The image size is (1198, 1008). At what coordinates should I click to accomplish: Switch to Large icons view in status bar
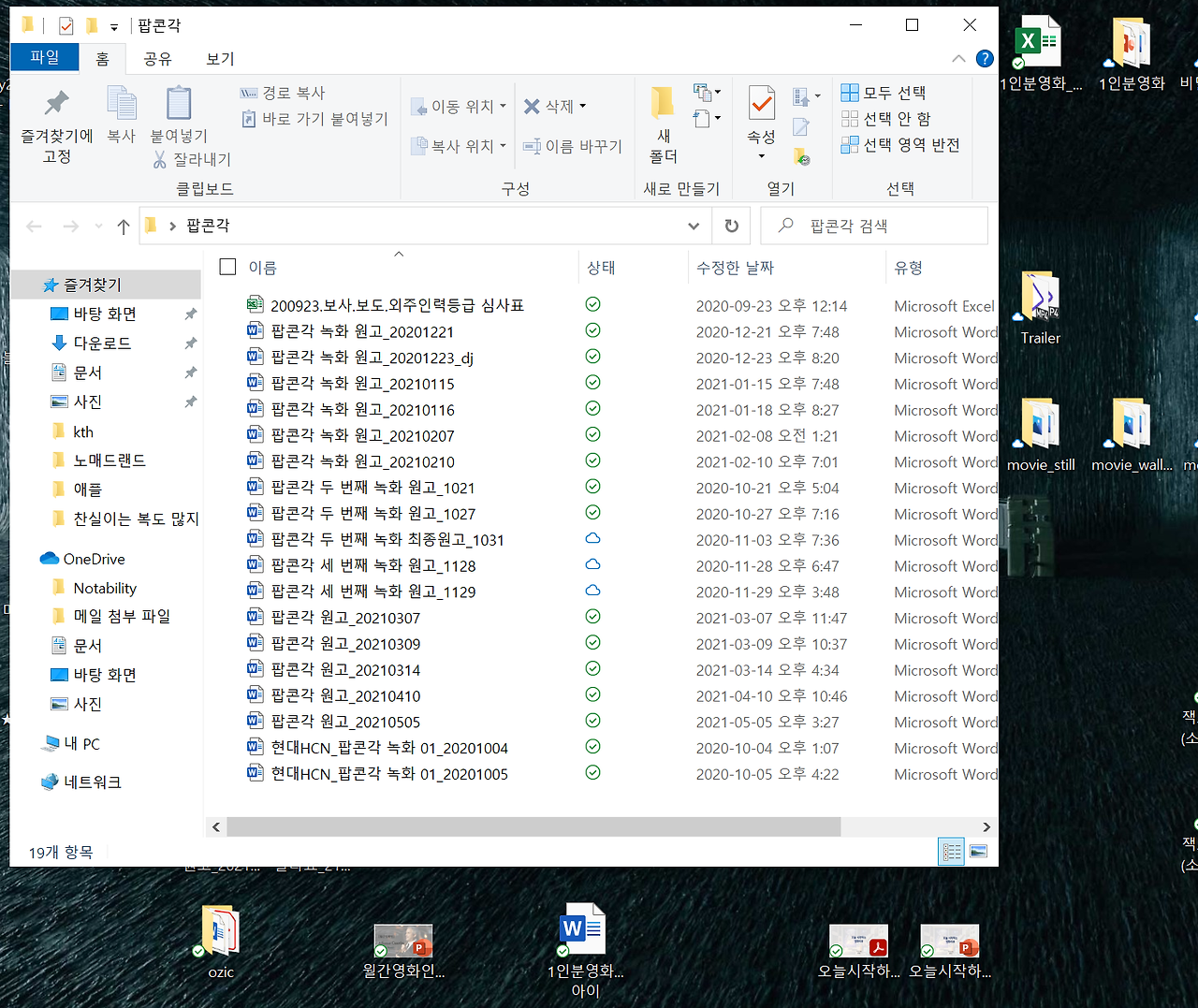979,852
